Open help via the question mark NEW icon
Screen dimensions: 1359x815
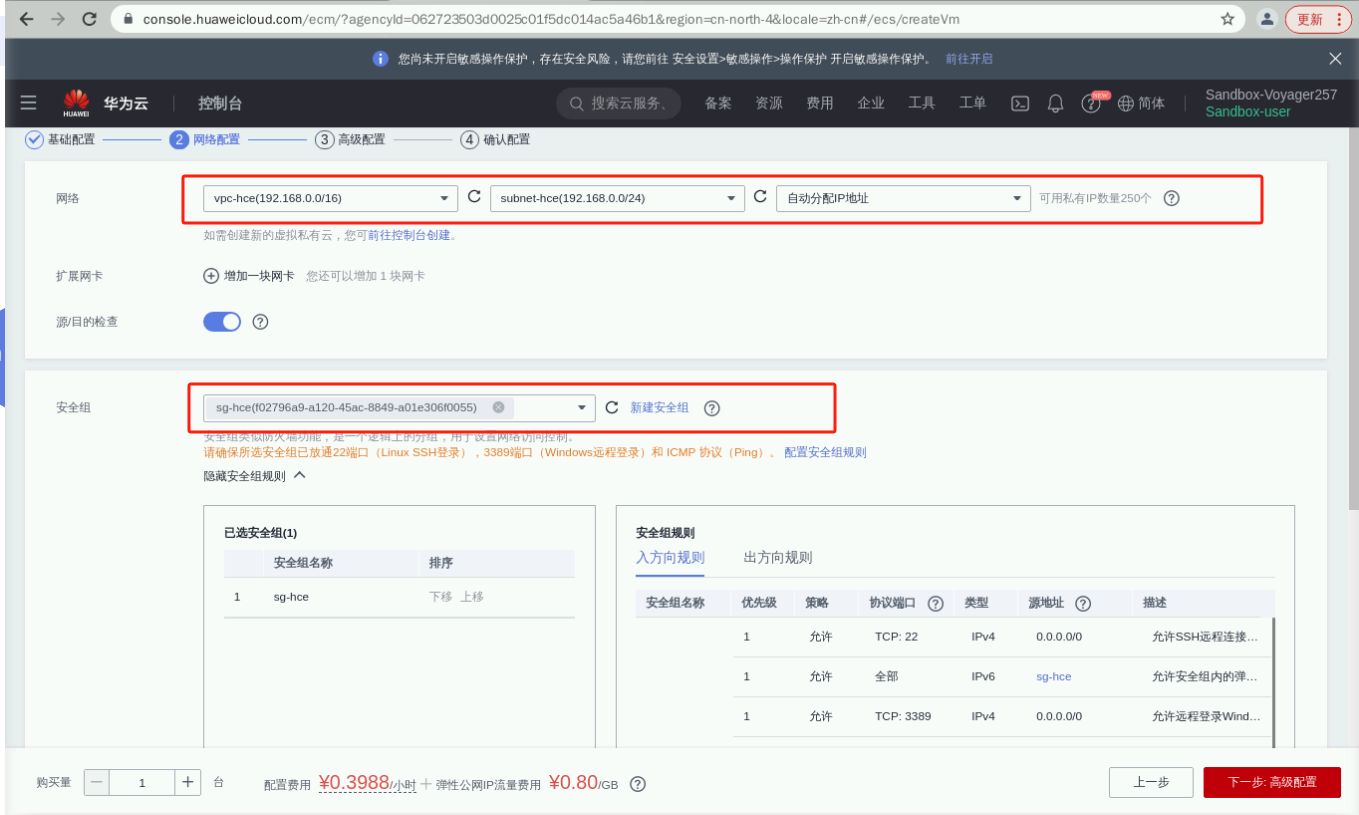(1090, 102)
